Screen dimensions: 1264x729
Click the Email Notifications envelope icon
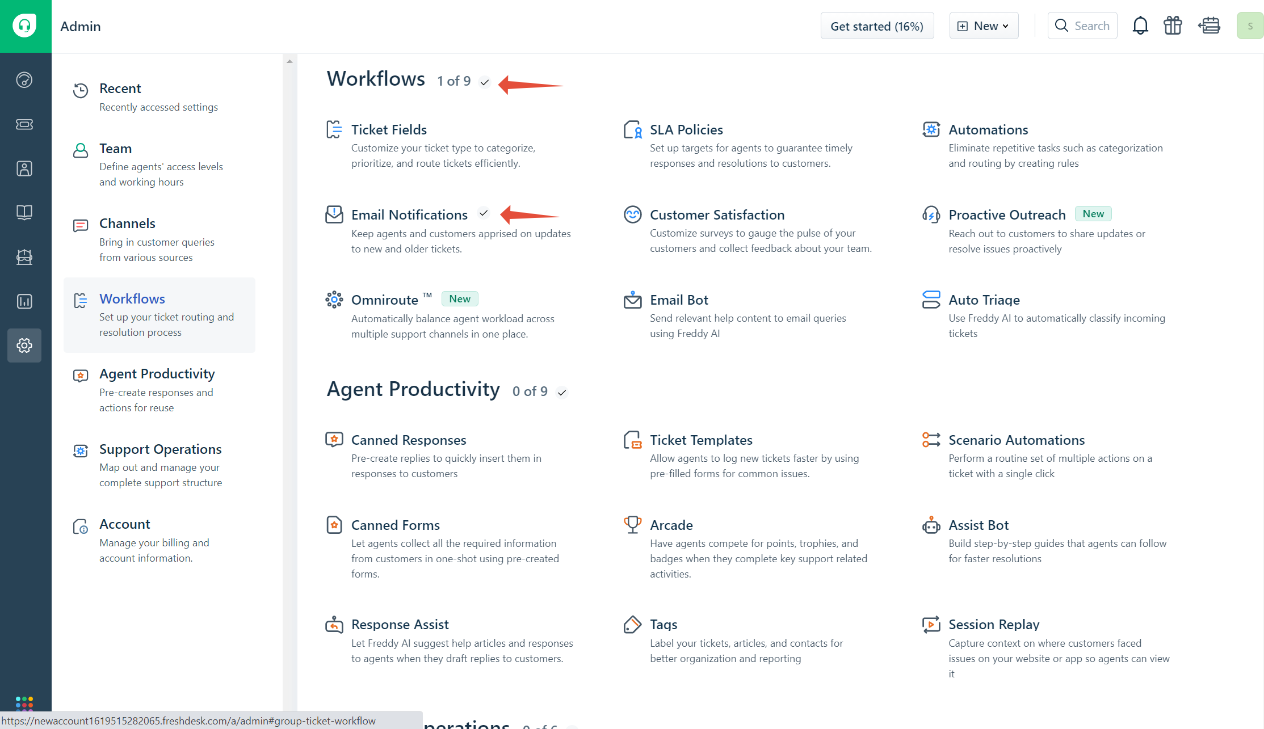tap(335, 215)
